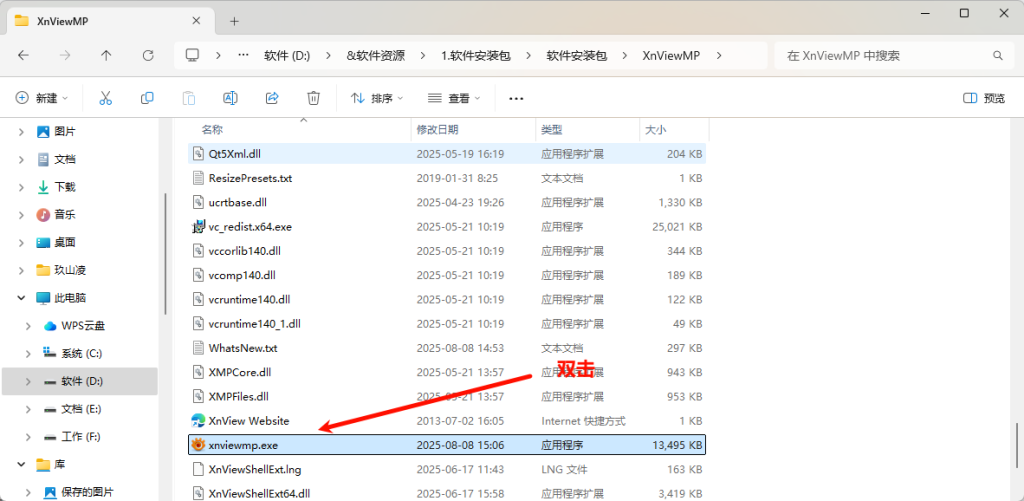Click the Rename icon in toolbar
The image size is (1024, 501).
[230, 98]
